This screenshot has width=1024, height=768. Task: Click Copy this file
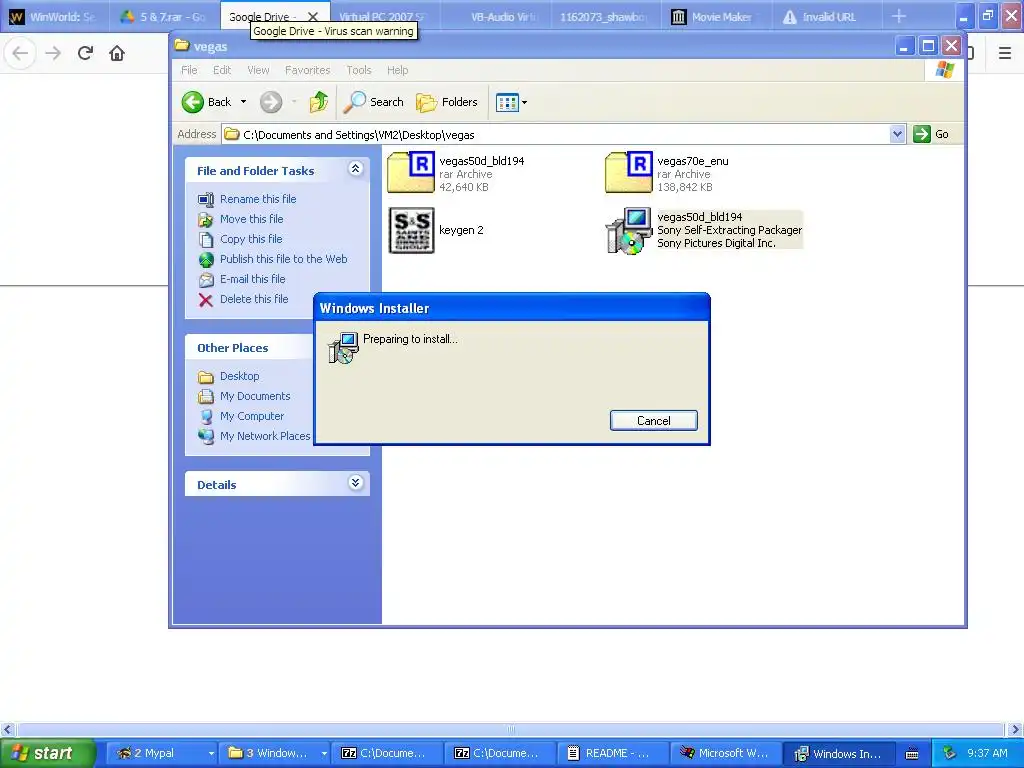(251, 239)
